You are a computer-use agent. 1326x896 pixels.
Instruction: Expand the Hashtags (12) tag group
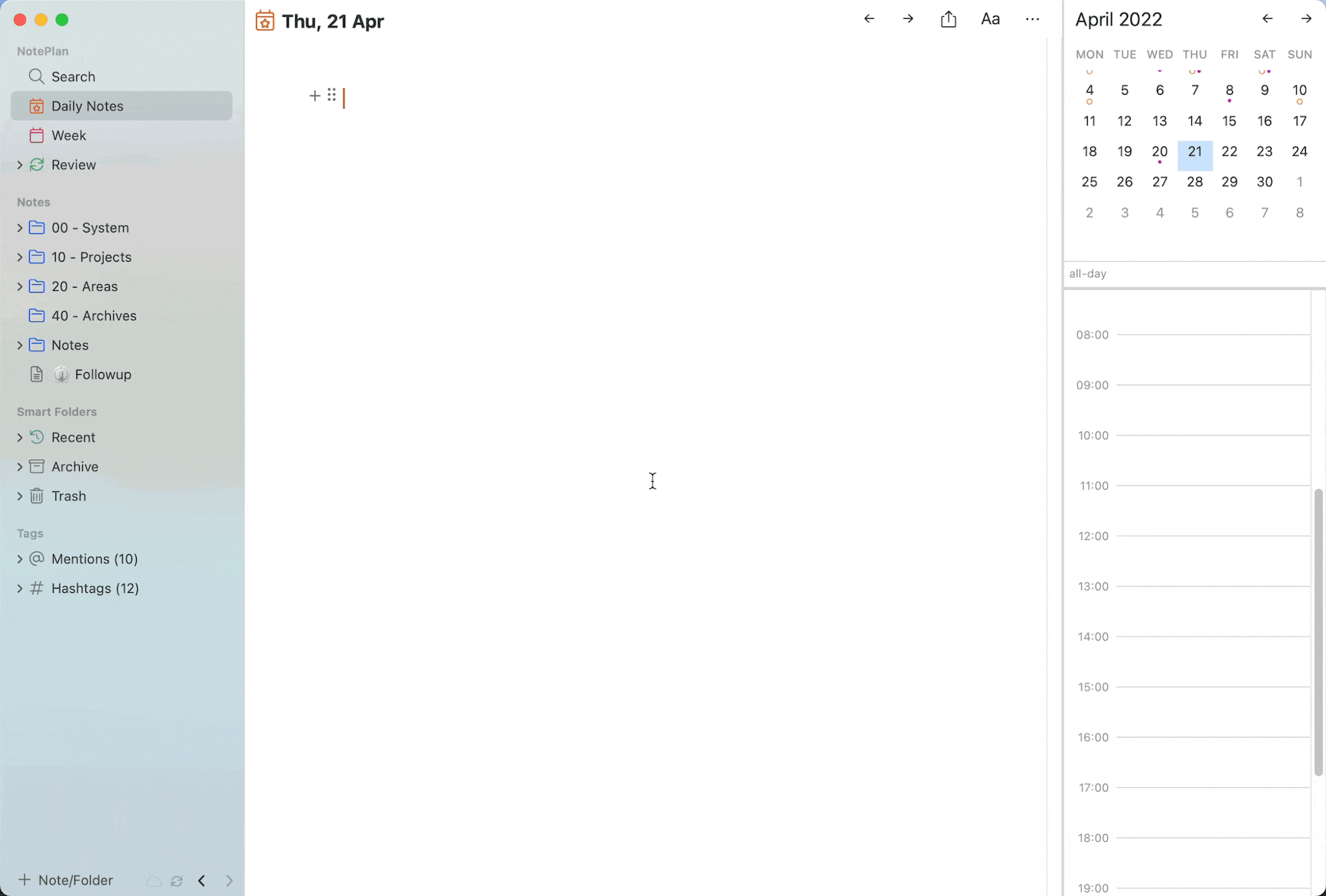[x=19, y=588]
